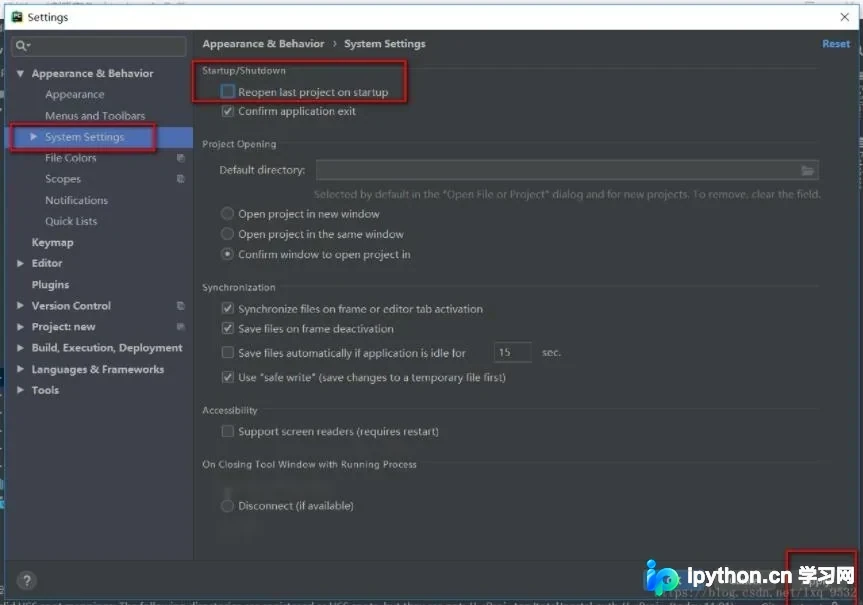
Task: Enable Reopen last project on startup
Action: (x=227, y=91)
